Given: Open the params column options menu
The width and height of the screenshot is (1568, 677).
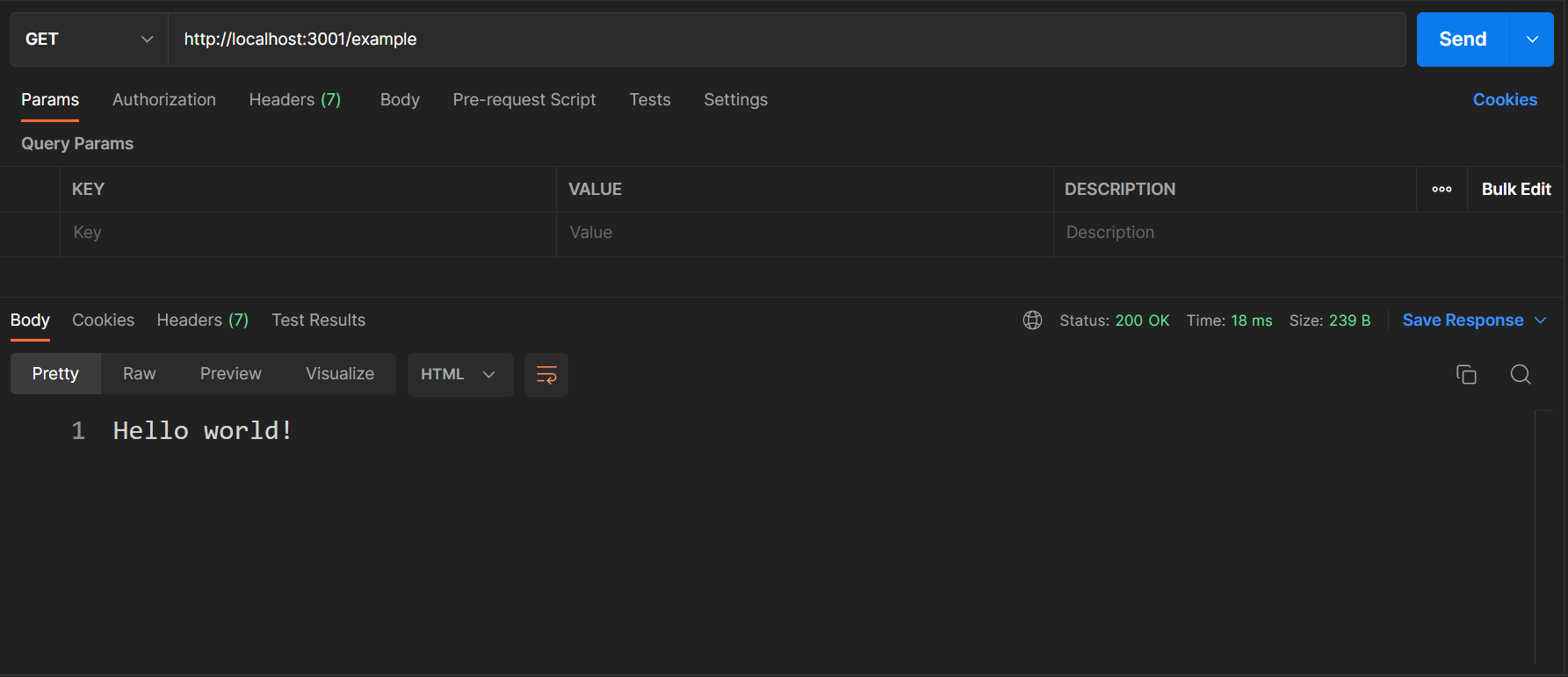Looking at the screenshot, I should click(x=1442, y=190).
